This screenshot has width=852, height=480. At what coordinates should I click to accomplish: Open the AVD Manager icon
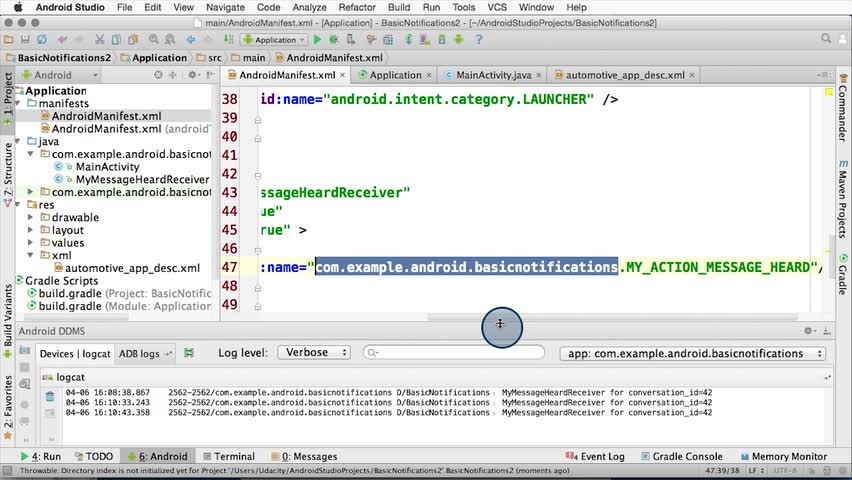[x=425, y=40]
